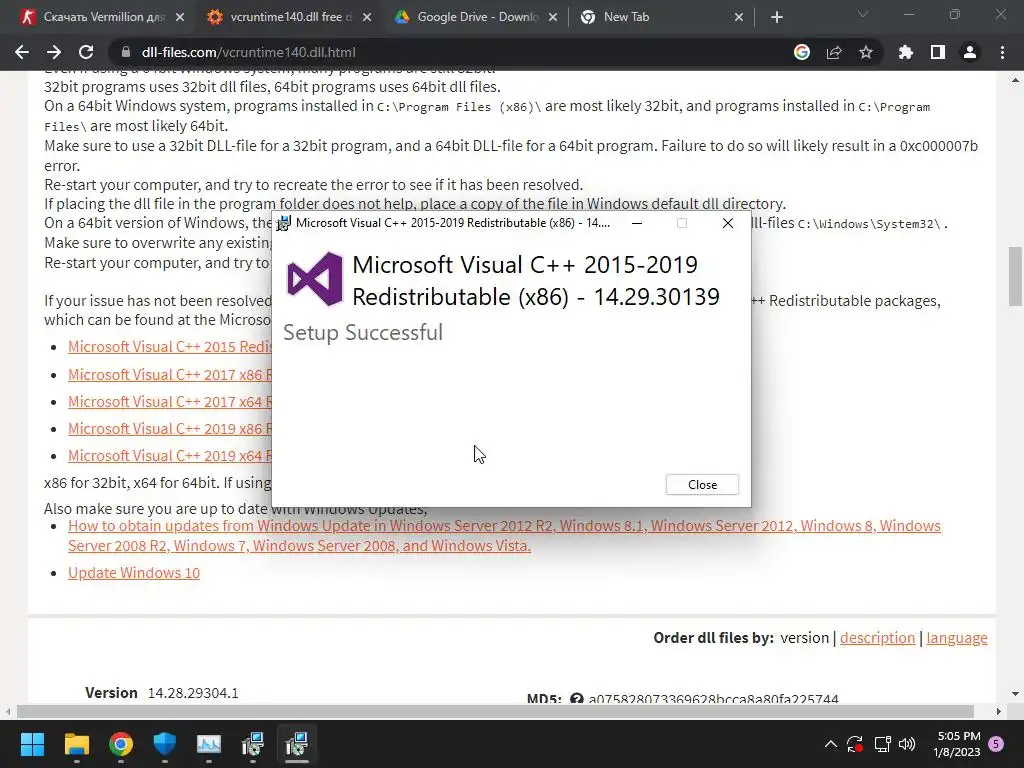
Task: Close the Visual C++ setup dialog with Close button
Action: coord(702,485)
